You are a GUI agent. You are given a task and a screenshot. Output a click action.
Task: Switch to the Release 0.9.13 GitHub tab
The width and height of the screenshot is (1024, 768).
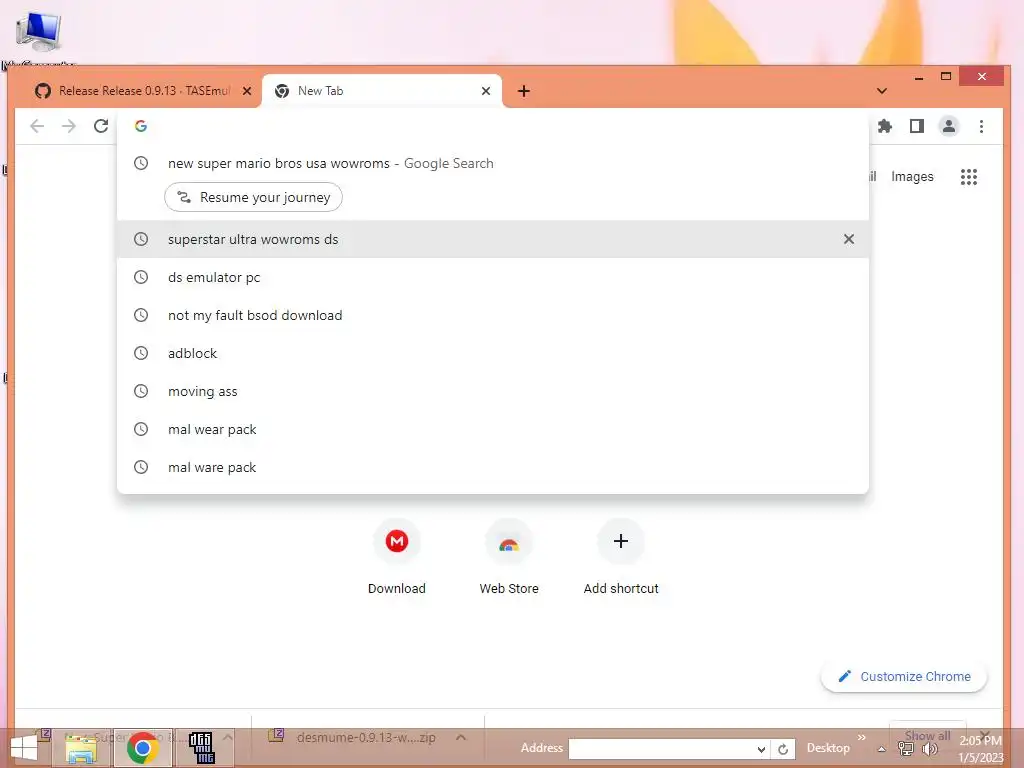pos(144,91)
